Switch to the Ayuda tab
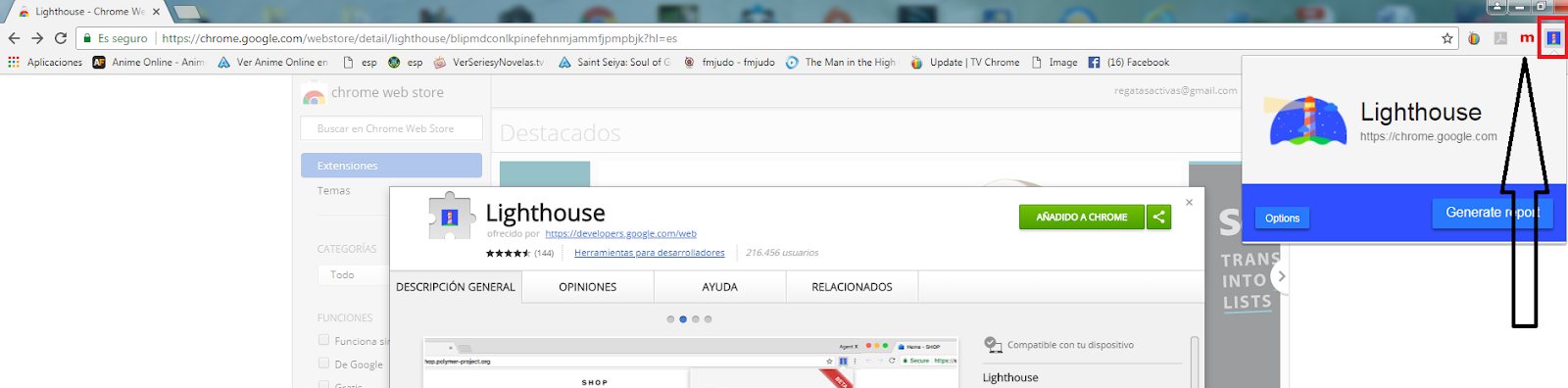This screenshot has height=388, width=1568. pyautogui.click(x=720, y=287)
